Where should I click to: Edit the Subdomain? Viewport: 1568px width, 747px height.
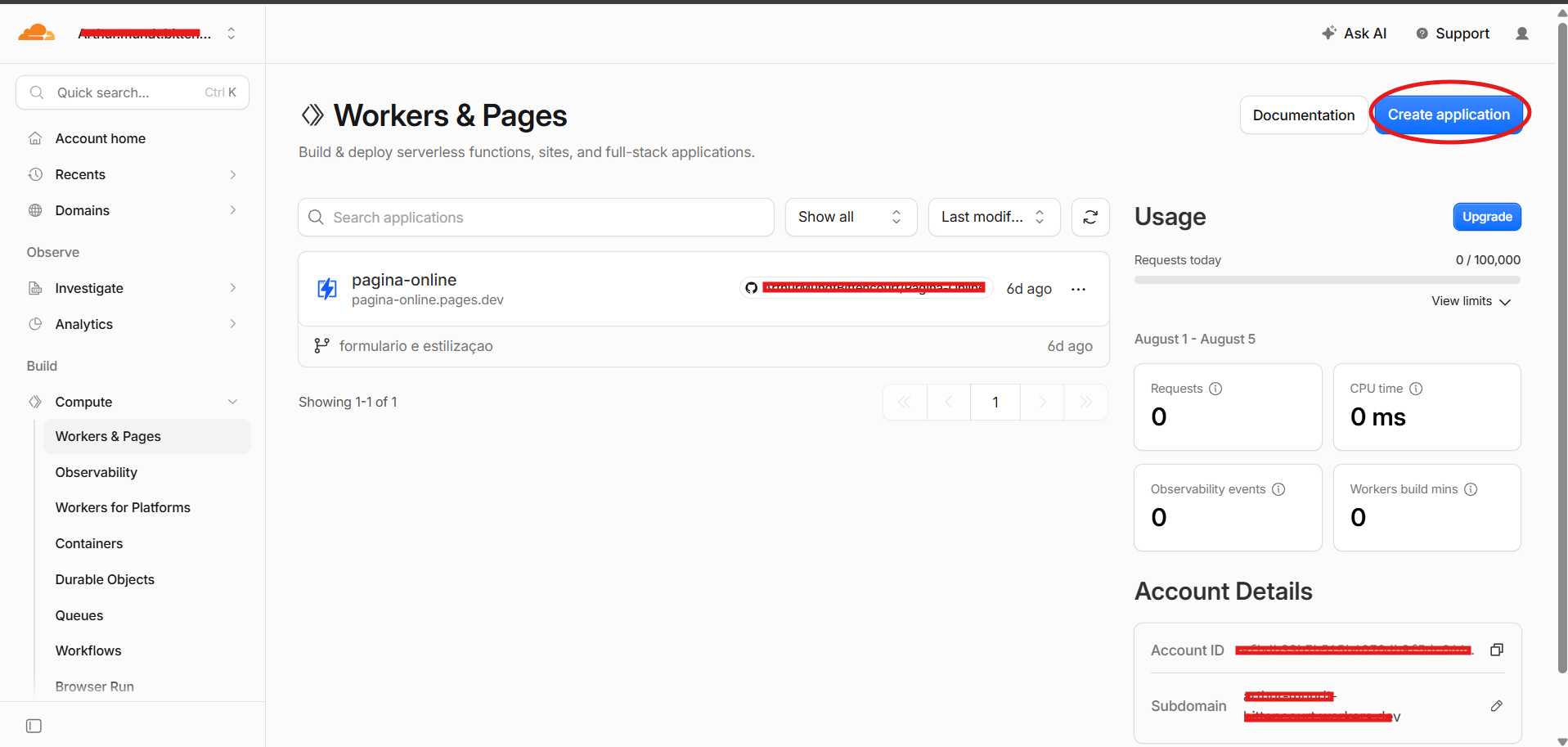(1497, 705)
